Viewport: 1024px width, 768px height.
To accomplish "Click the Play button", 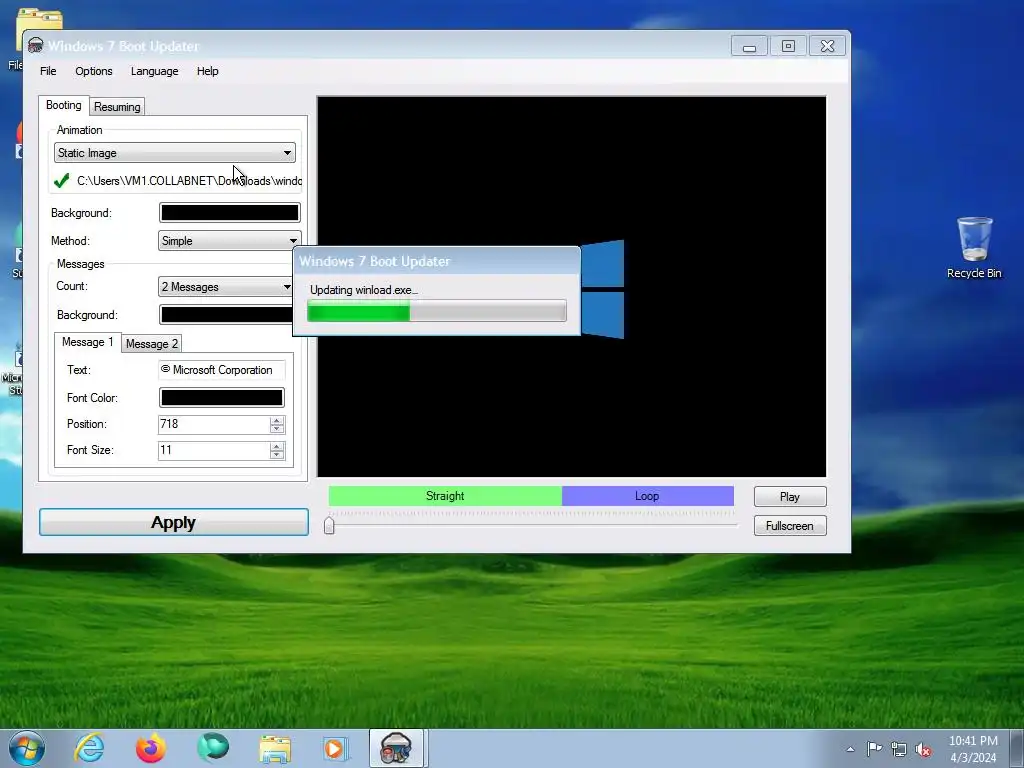I will click(790, 496).
